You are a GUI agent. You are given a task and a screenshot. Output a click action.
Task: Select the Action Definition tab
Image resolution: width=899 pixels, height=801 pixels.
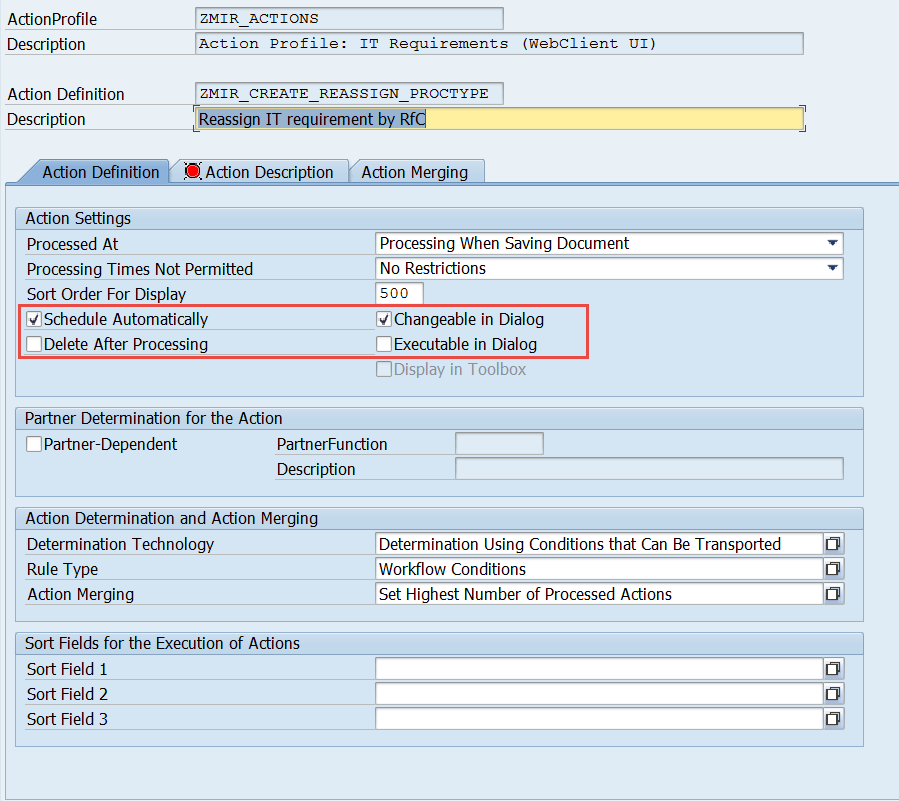click(100, 172)
